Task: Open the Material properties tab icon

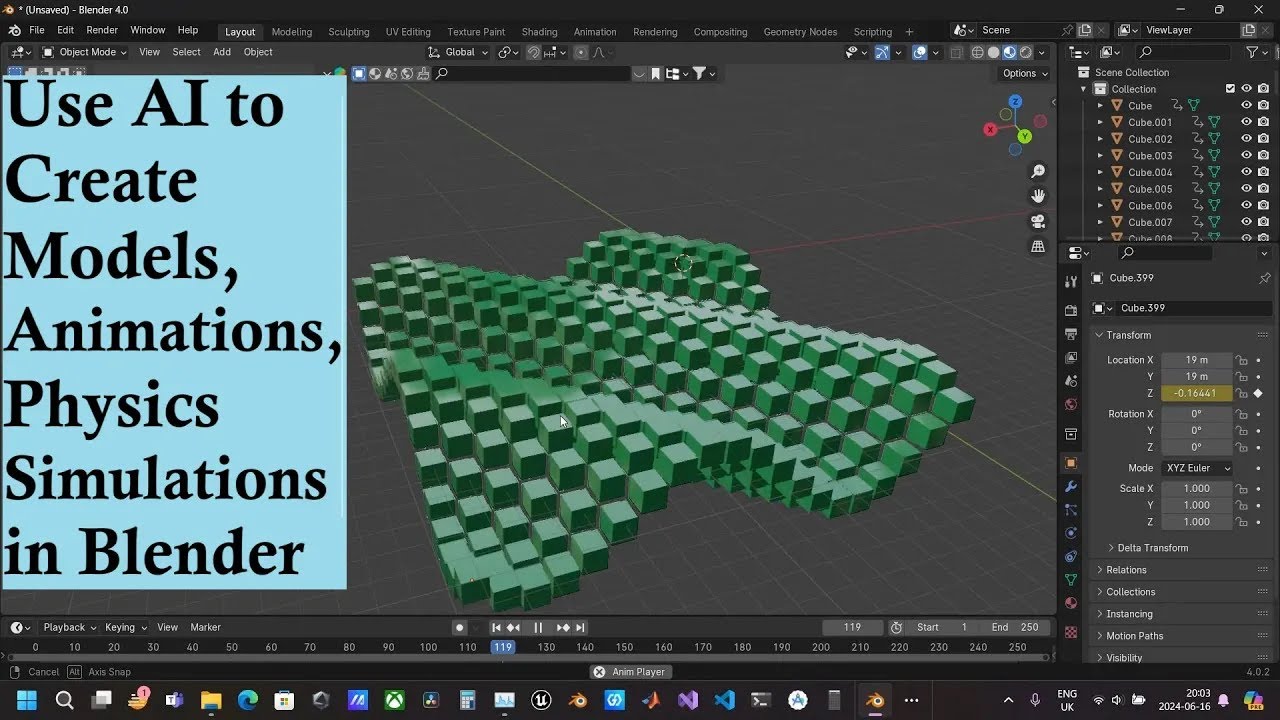Action: [1071, 603]
